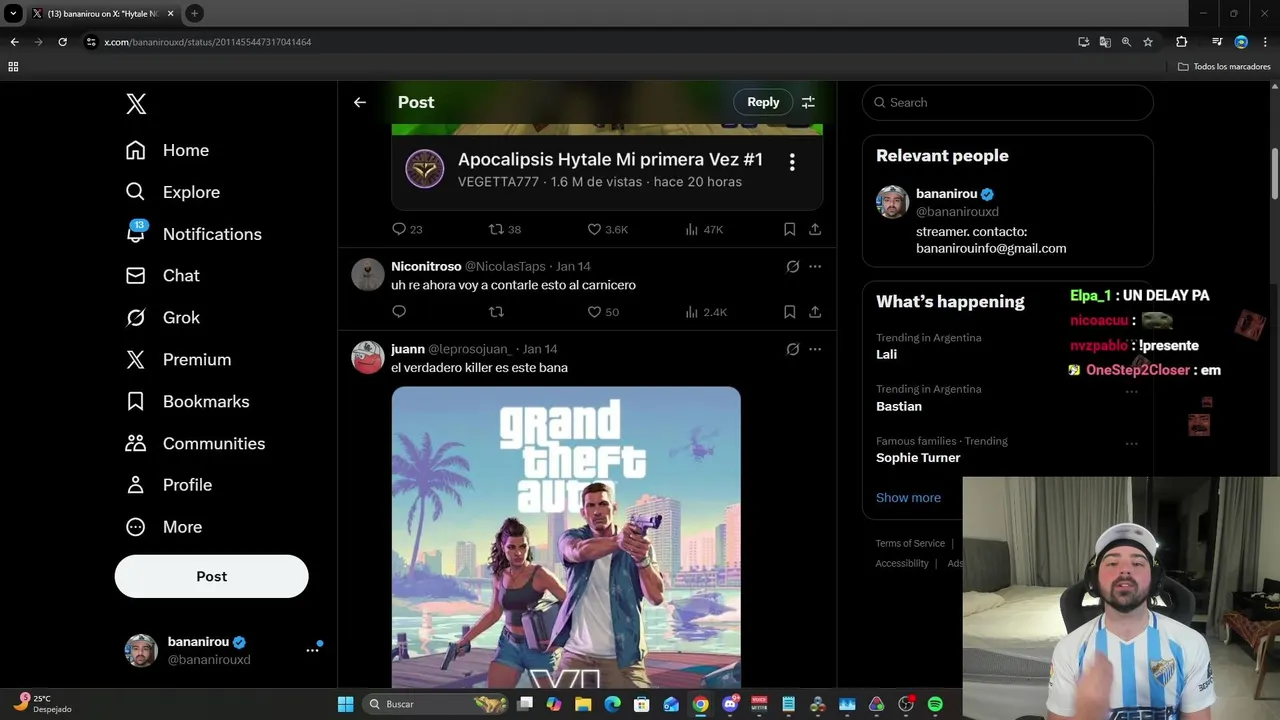Click the Grok icon on Niconitroso's reply
Viewport: 1280px width, 720px height.
(x=793, y=266)
